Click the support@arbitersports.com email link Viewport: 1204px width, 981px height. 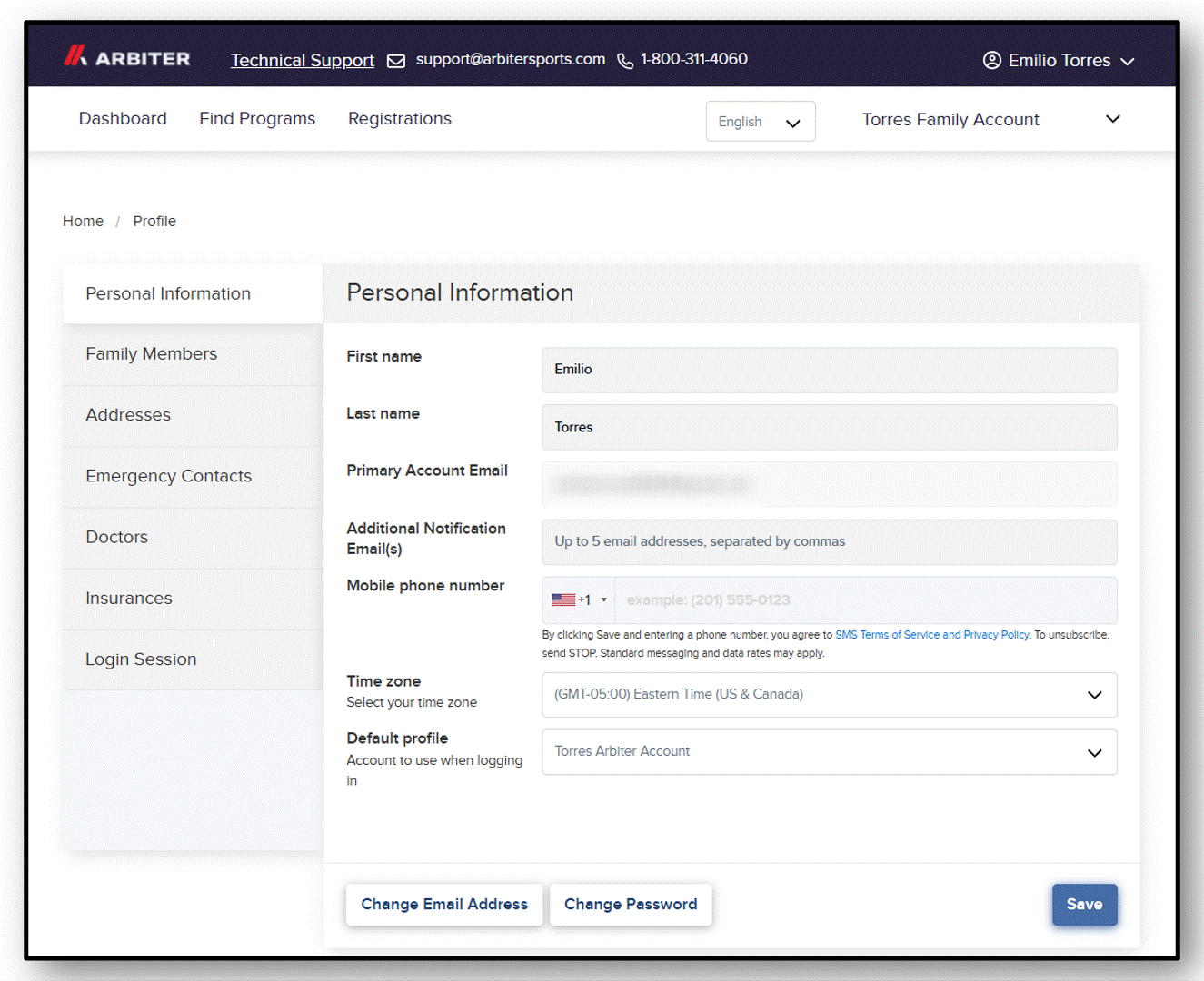point(511,59)
